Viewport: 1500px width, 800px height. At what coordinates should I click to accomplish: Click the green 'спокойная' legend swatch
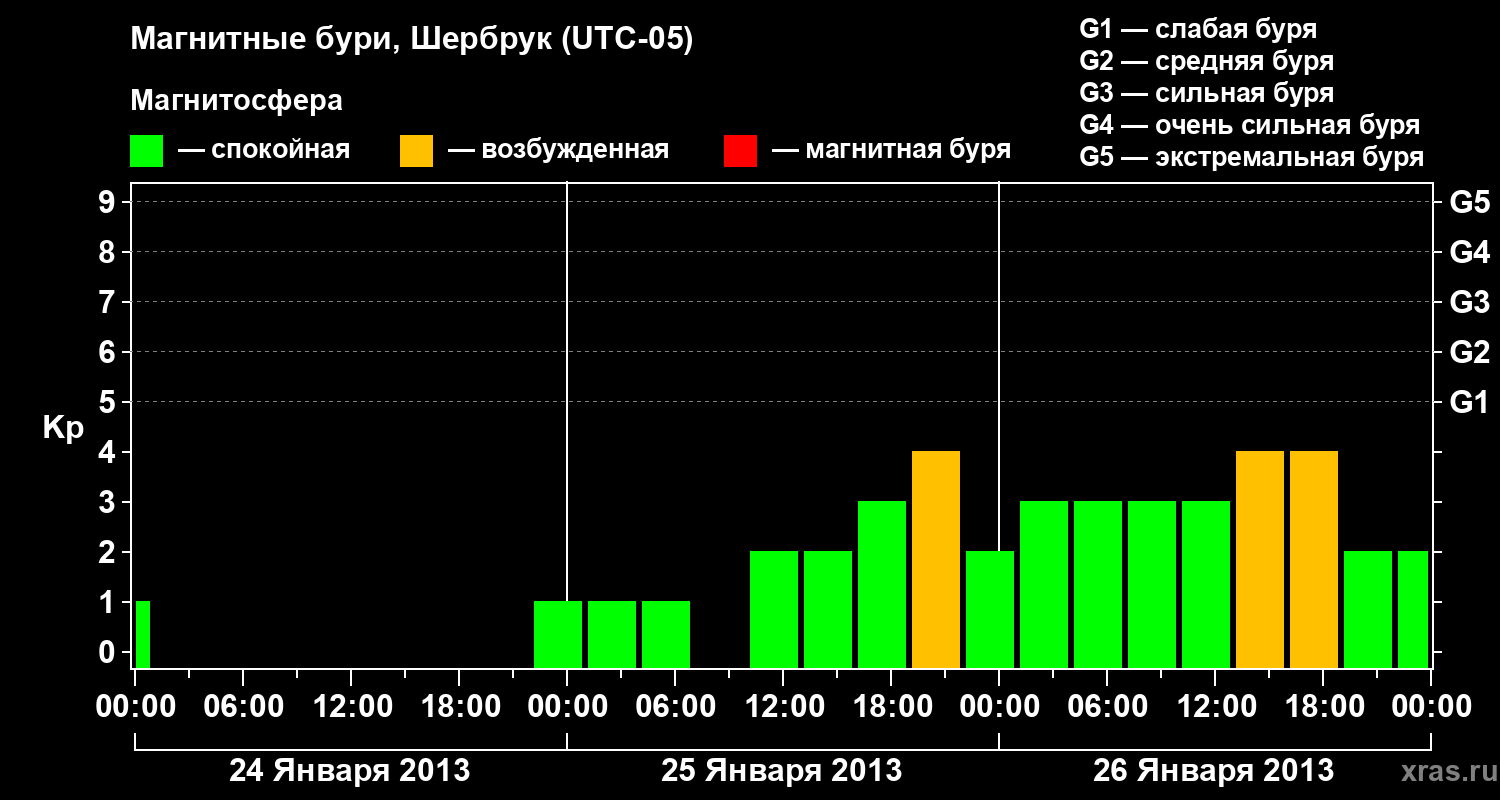[146, 151]
